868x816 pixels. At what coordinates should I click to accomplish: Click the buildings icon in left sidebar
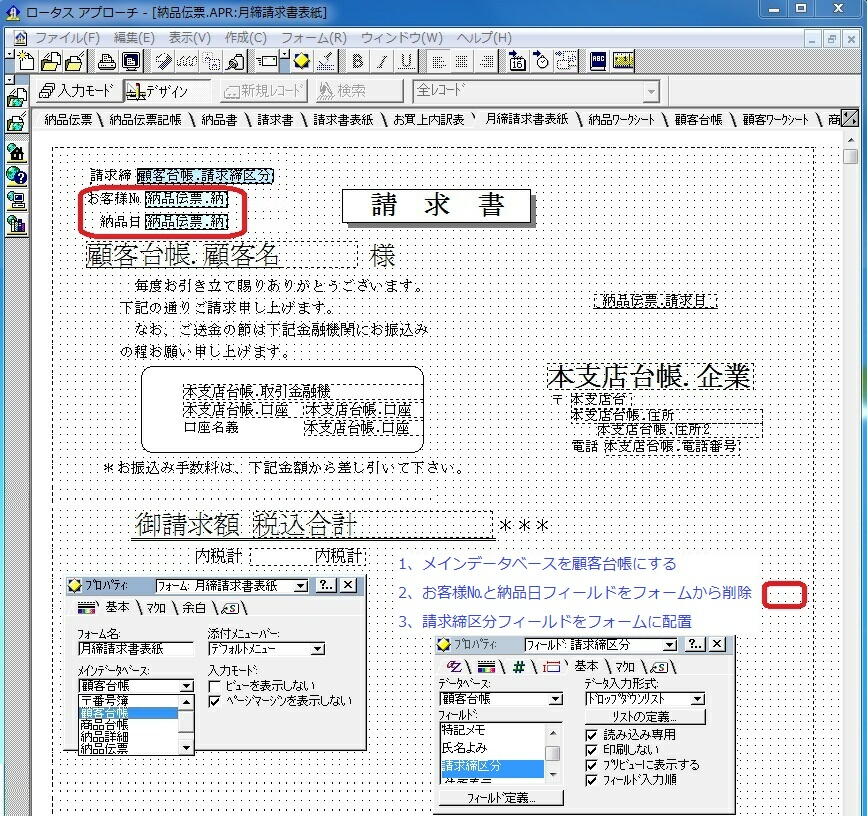17,224
